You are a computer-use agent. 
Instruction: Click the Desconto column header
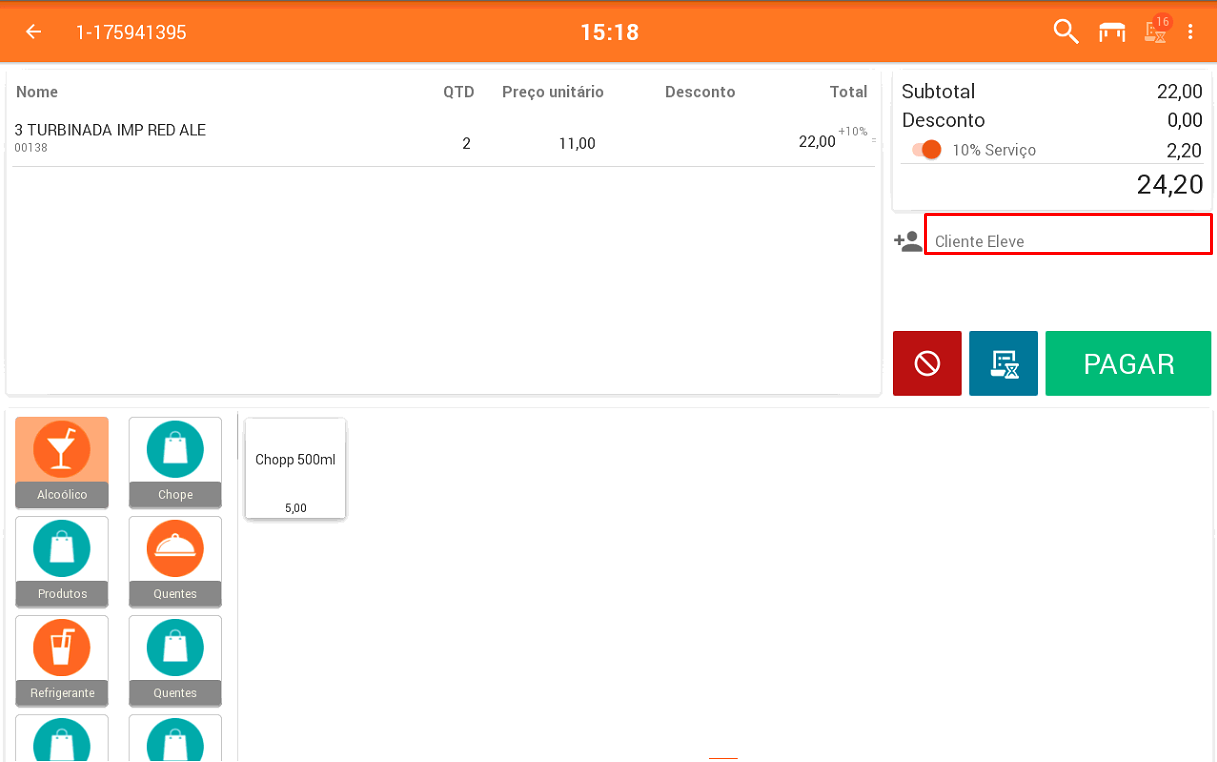point(700,92)
